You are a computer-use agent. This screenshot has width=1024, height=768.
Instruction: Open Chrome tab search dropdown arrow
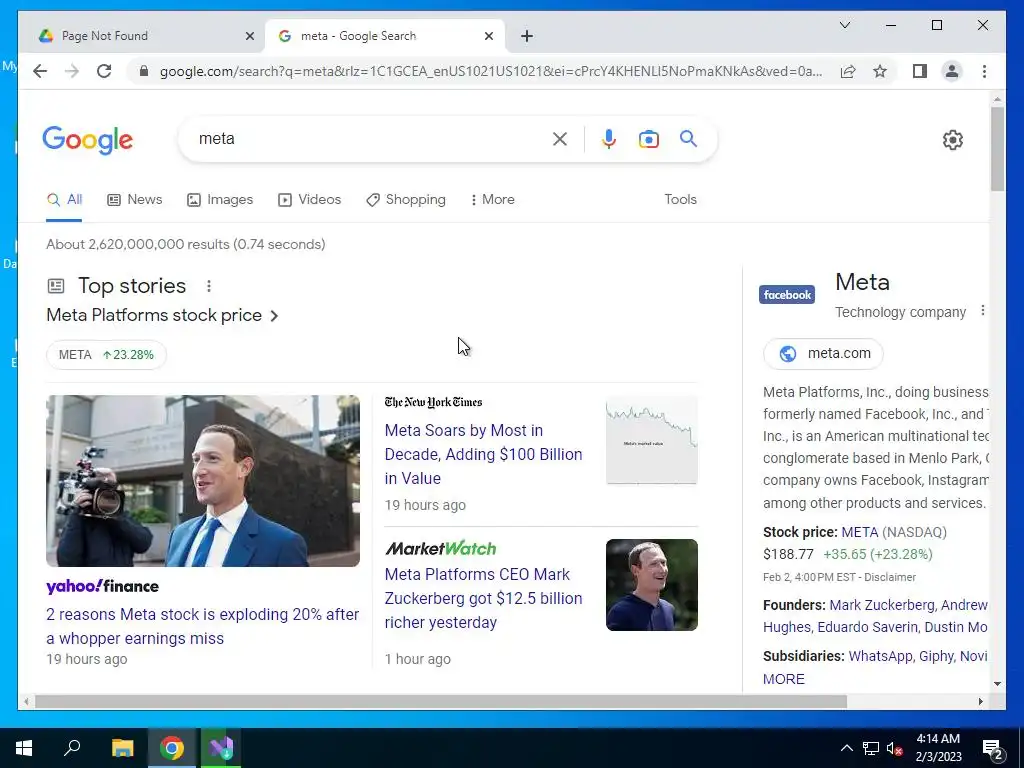(844, 25)
